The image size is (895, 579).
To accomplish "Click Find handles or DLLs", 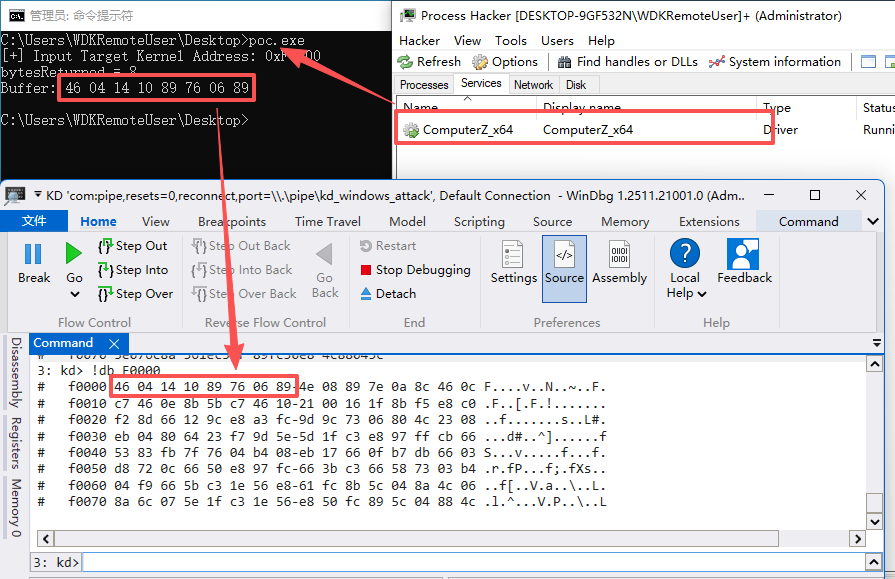I will coord(628,62).
